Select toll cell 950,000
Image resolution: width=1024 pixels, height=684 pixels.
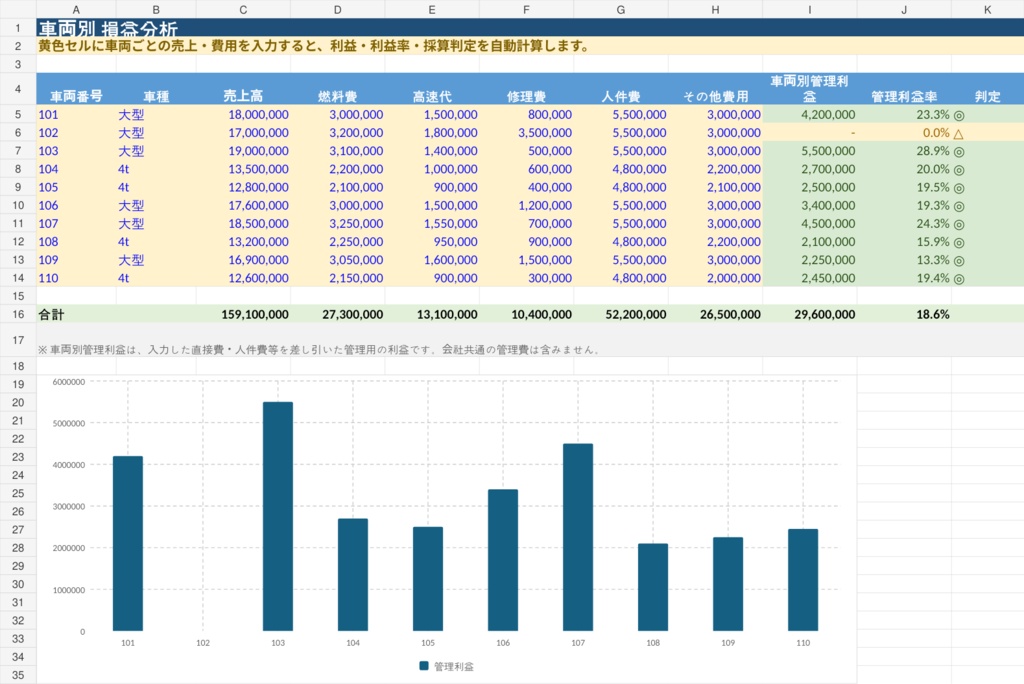pyautogui.click(x=432, y=242)
